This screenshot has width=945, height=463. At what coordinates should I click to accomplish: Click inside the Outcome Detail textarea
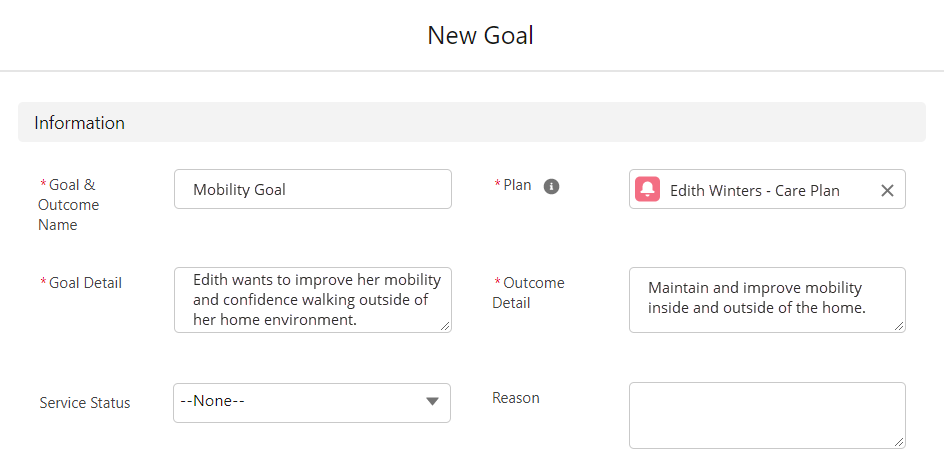(767, 300)
